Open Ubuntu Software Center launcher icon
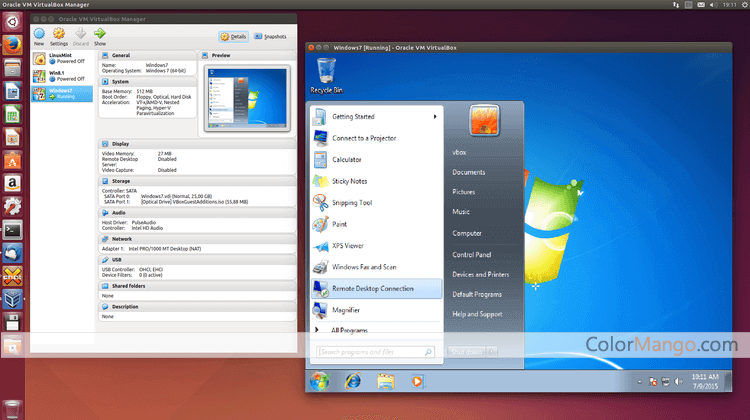750x420 pixels. pos(12,160)
